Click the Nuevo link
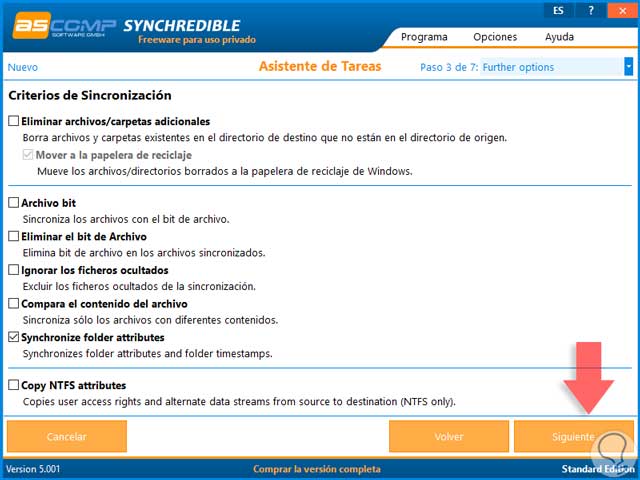640x480 pixels. pyautogui.click(x=23, y=67)
